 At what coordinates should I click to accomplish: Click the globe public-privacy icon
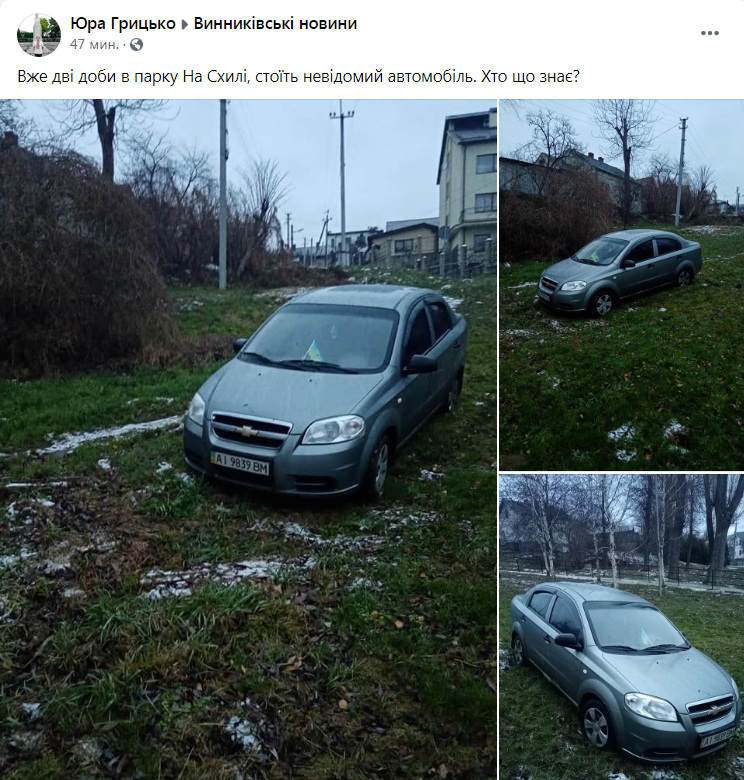click(136, 45)
